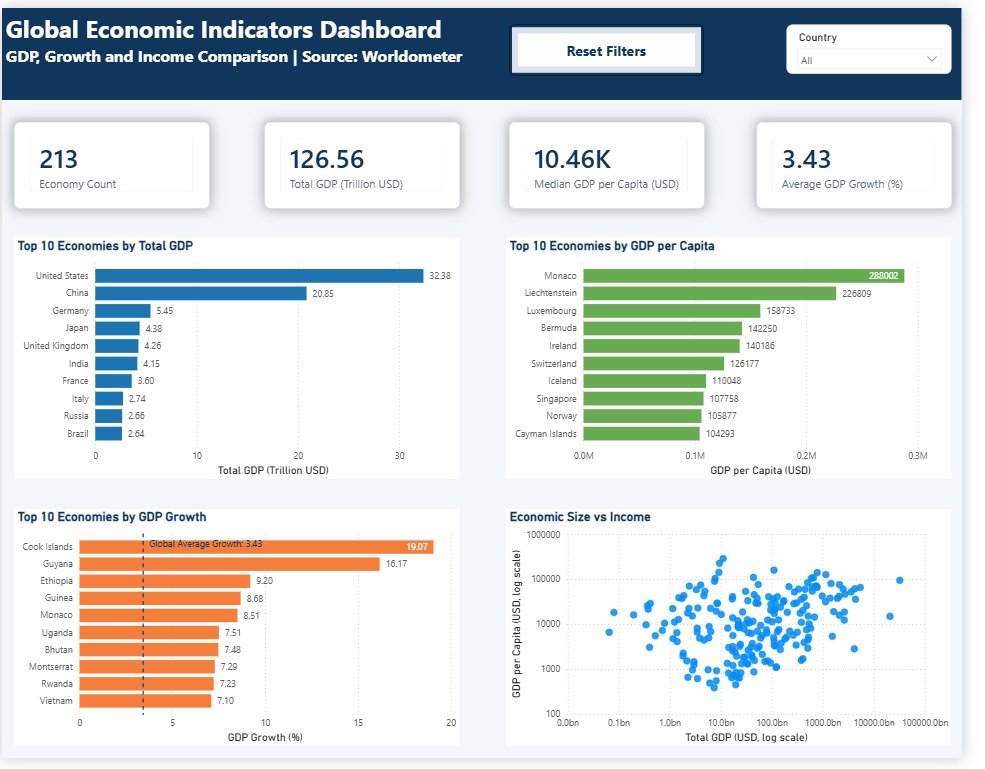Select the Japan bar valued 4.38
Image resolution: width=985 pixels, height=769 pixels.
pos(117,329)
